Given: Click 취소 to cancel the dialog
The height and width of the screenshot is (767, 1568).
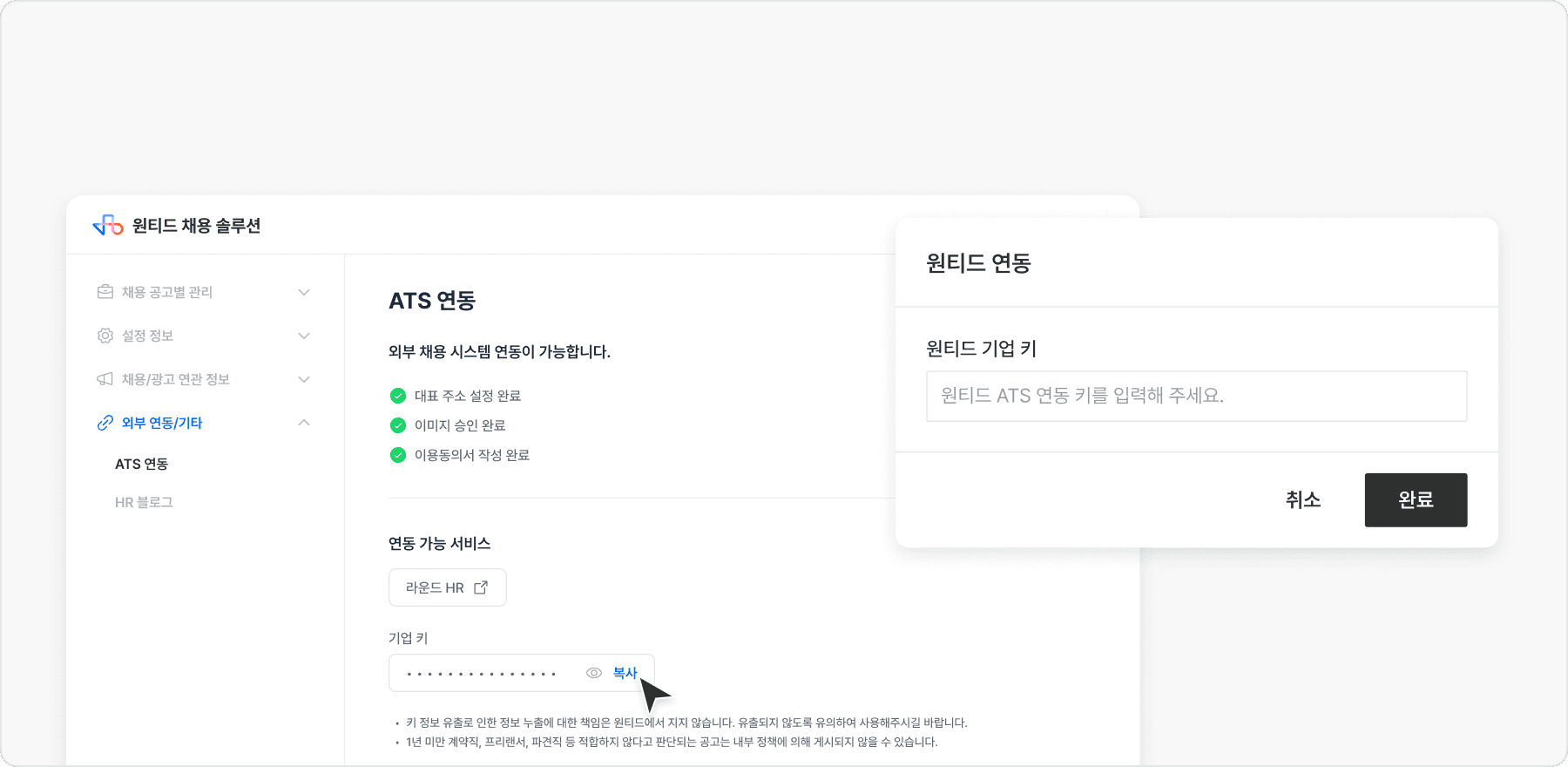Looking at the screenshot, I should pyautogui.click(x=1303, y=500).
